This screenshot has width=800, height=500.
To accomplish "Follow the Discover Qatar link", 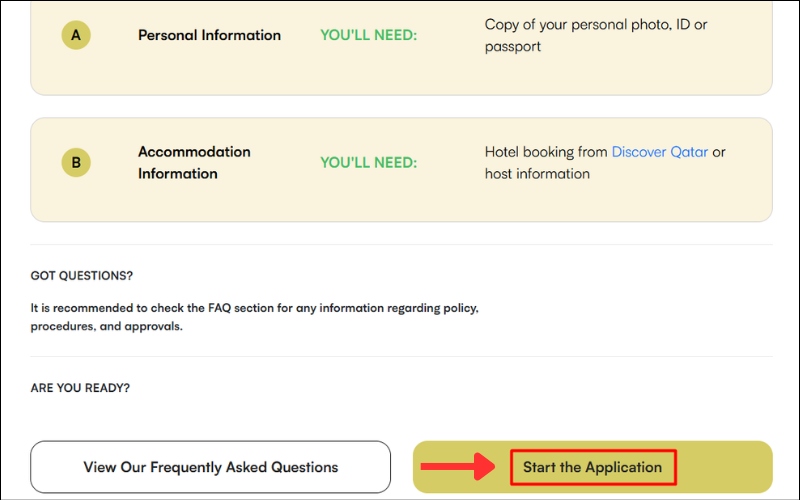I will point(659,152).
